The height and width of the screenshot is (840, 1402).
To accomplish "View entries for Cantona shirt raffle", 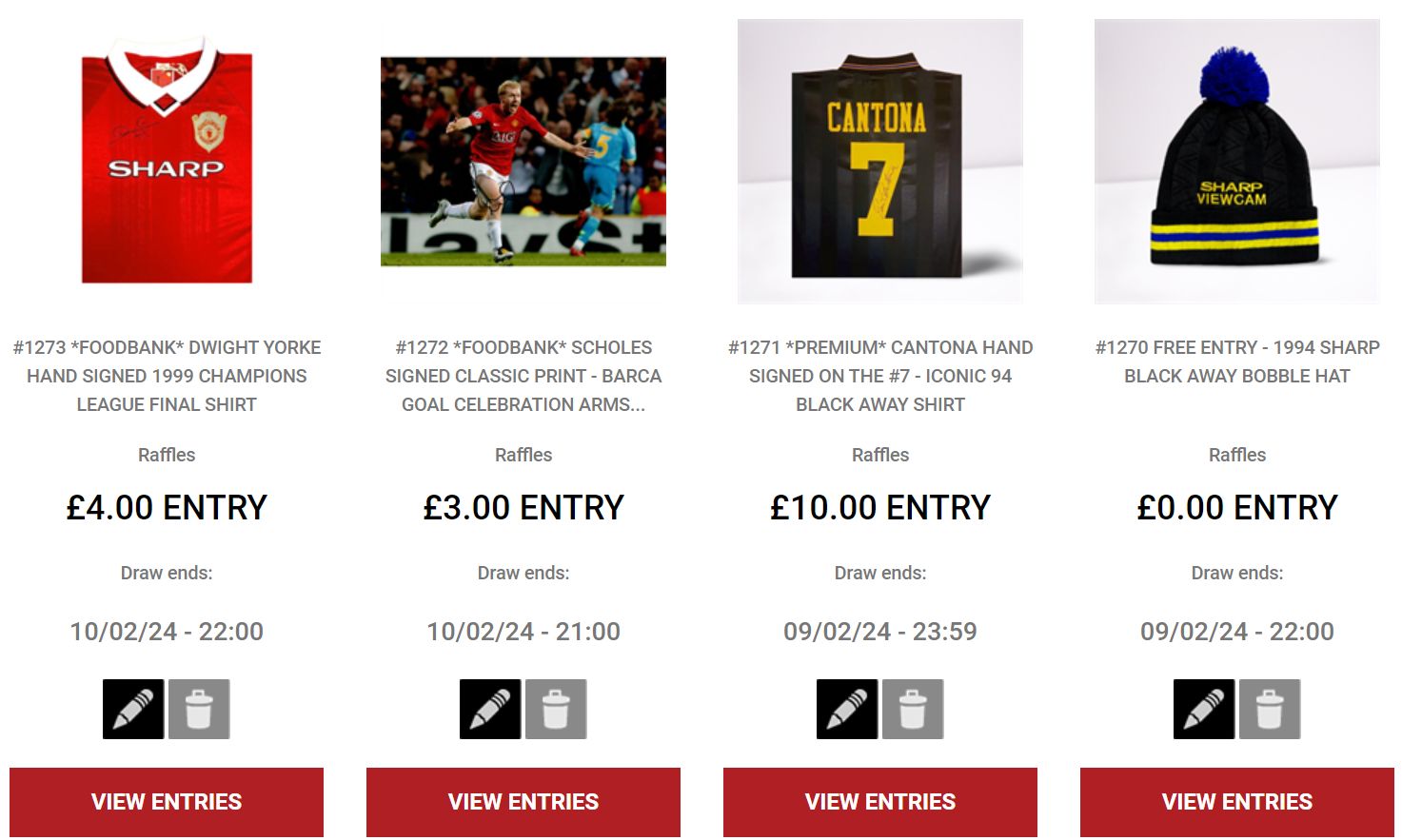I will coord(880,802).
